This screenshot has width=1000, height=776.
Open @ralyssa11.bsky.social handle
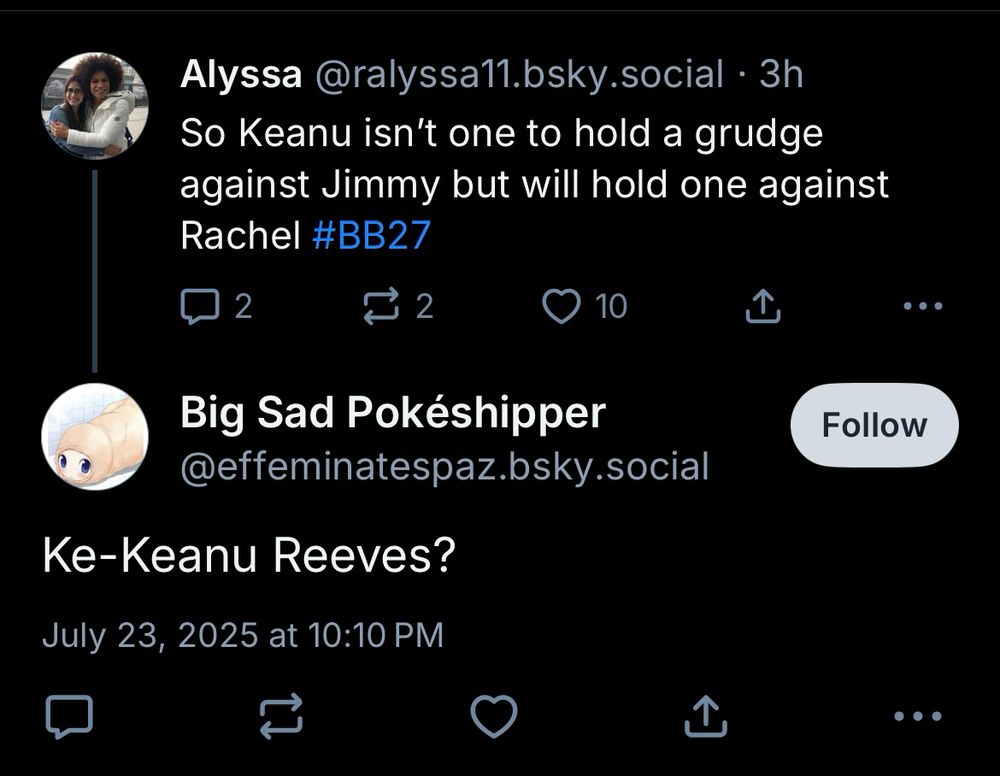coord(519,74)
